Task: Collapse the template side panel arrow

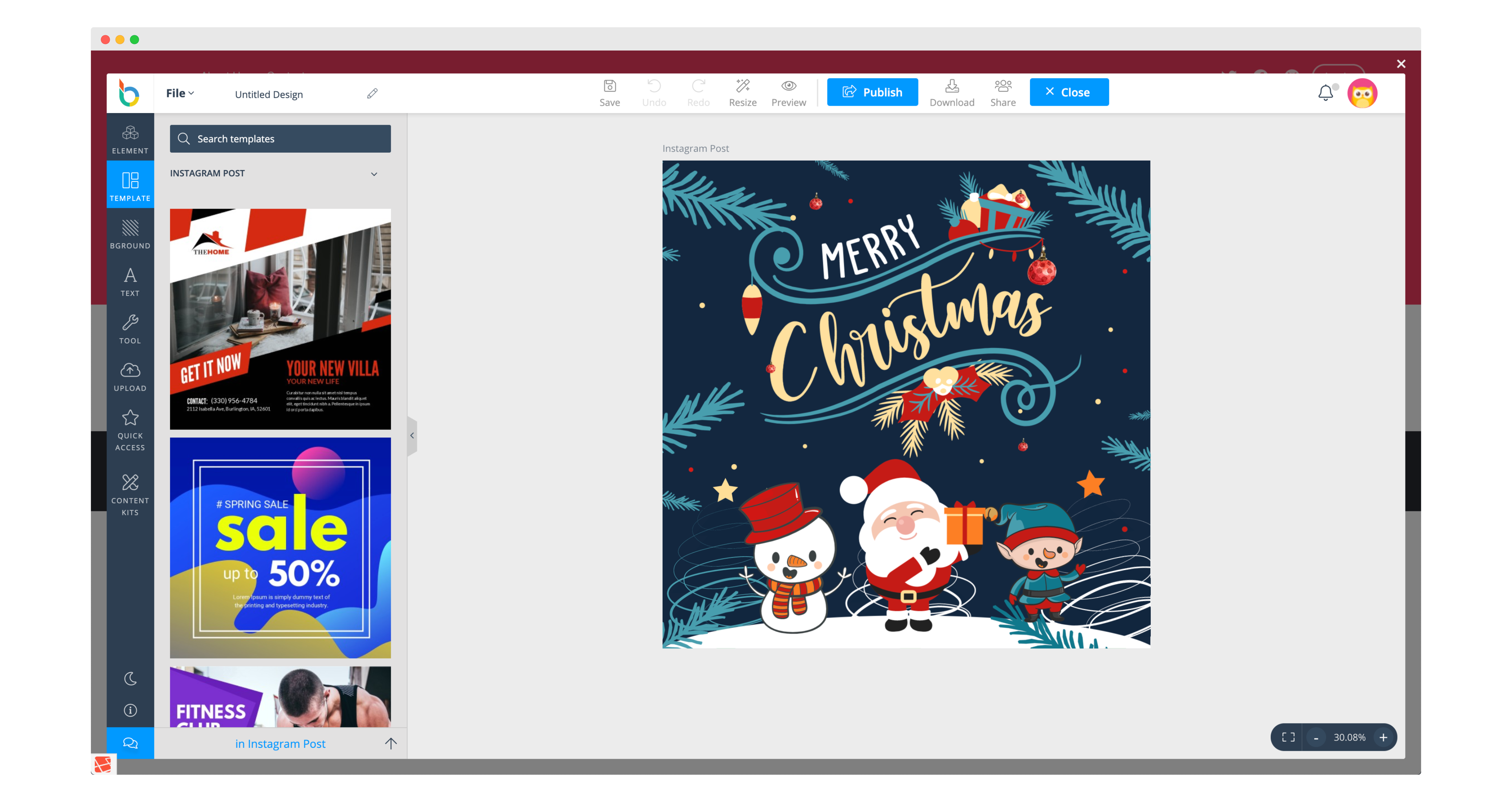Action: 412,435
